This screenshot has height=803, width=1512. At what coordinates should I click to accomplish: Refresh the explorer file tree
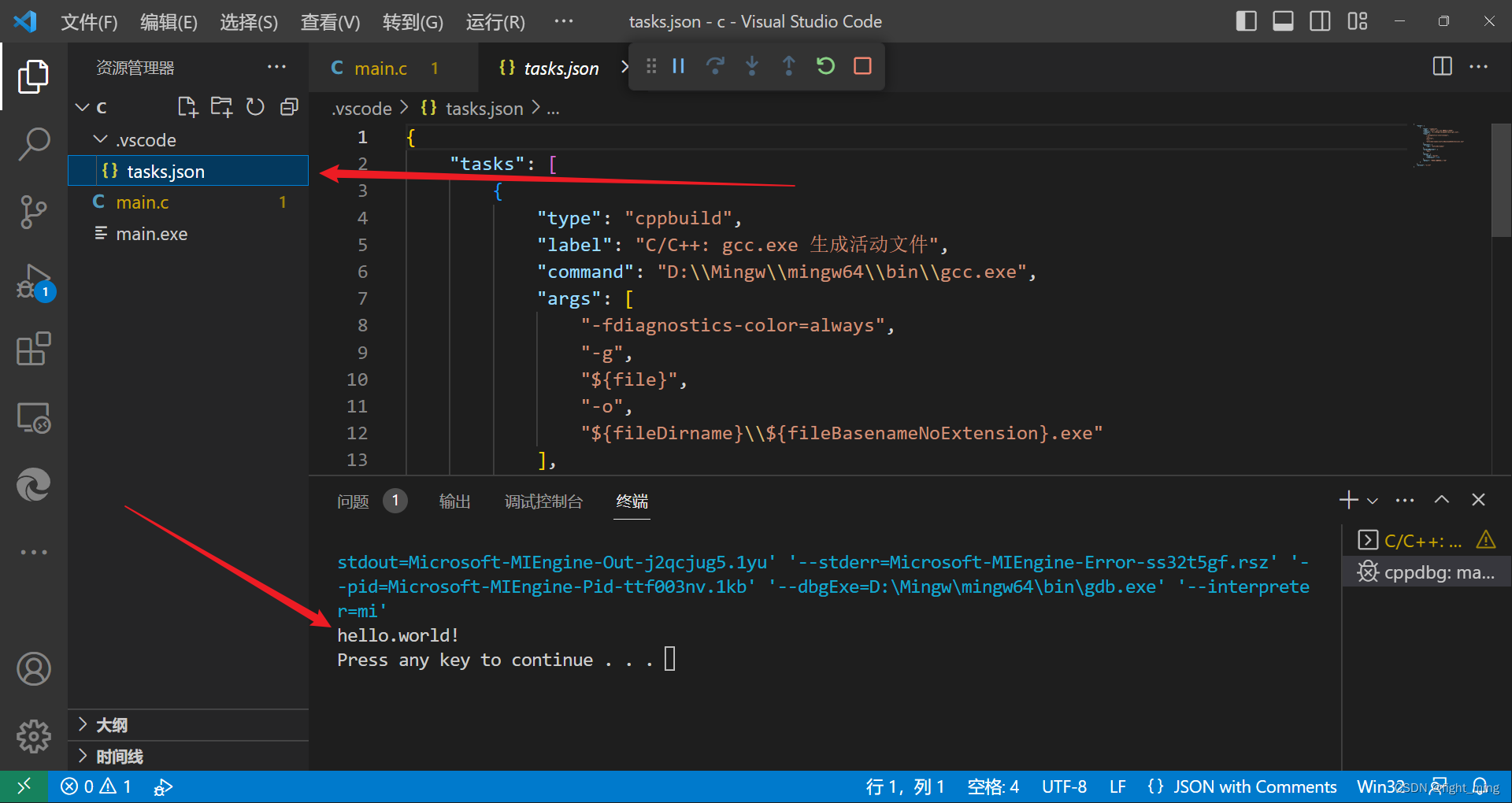tap(255, 107)
